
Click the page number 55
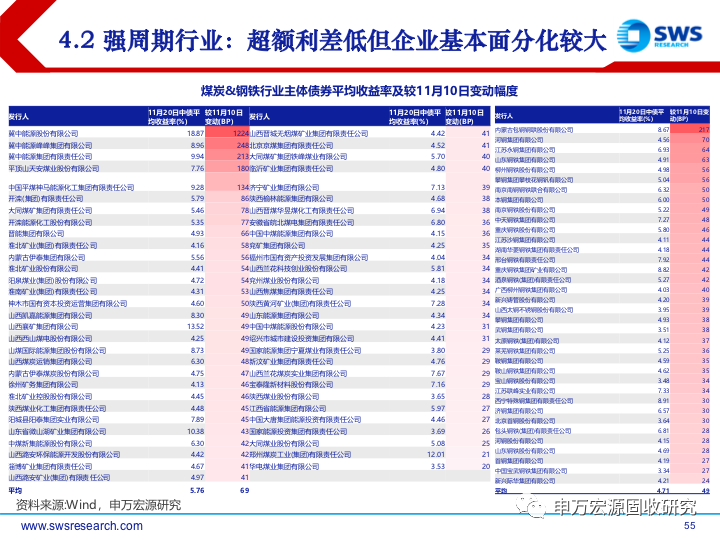tap(688, 527)
